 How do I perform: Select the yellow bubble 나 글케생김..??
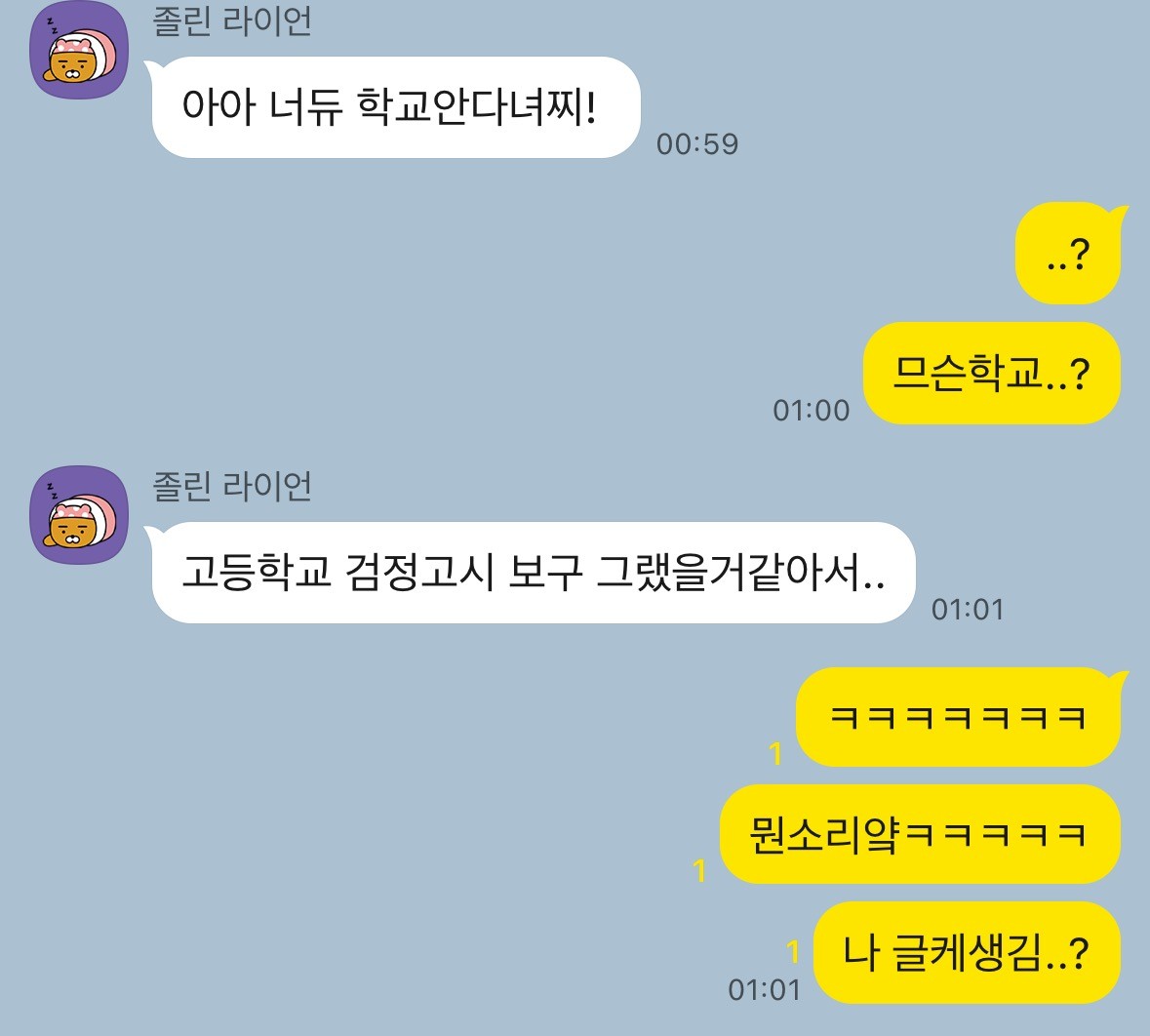(967, 952)
